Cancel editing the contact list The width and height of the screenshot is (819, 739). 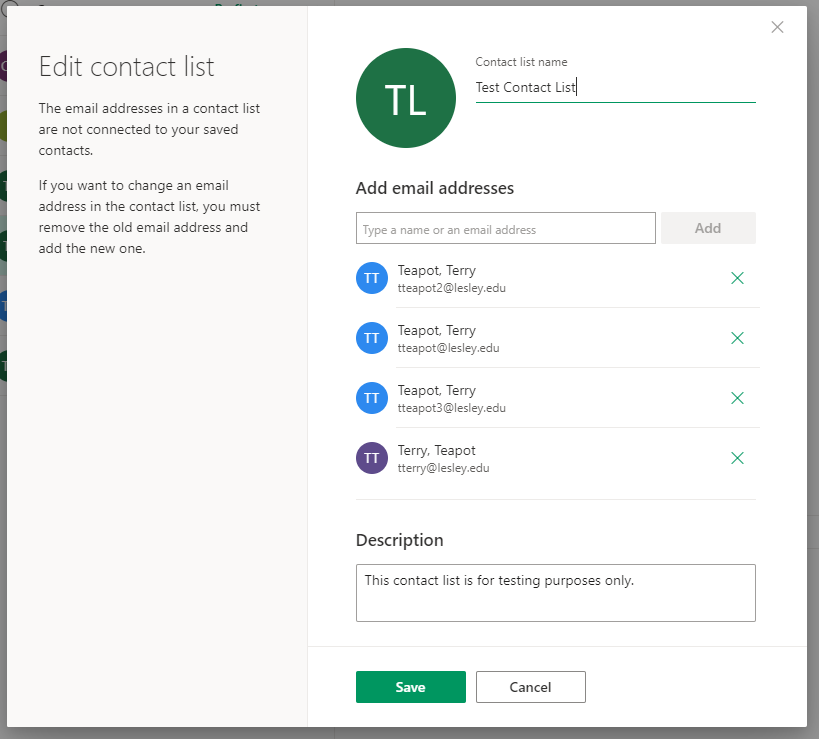point(531,687)
